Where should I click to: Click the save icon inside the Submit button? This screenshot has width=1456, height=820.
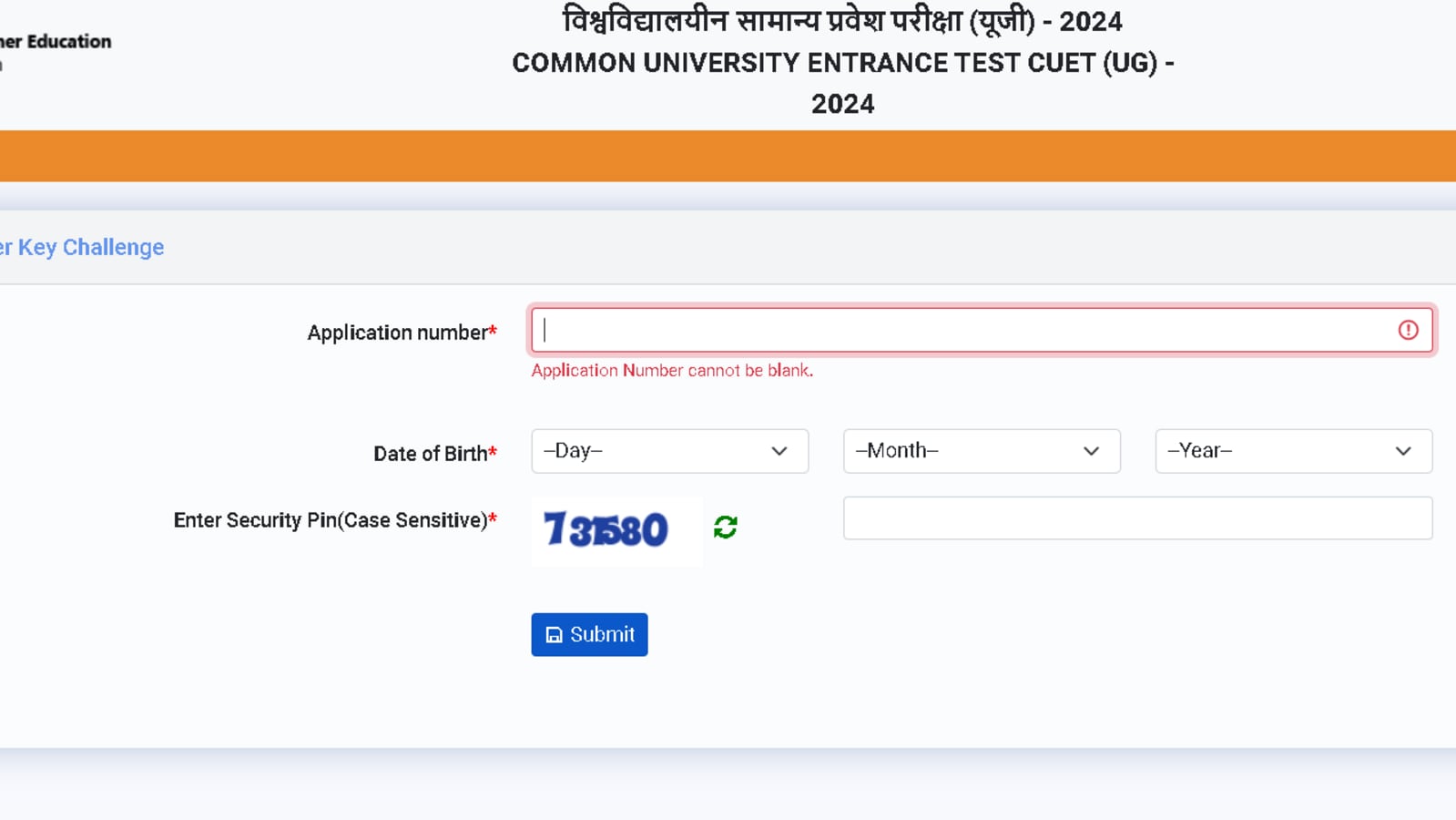[x=554, y=634]
